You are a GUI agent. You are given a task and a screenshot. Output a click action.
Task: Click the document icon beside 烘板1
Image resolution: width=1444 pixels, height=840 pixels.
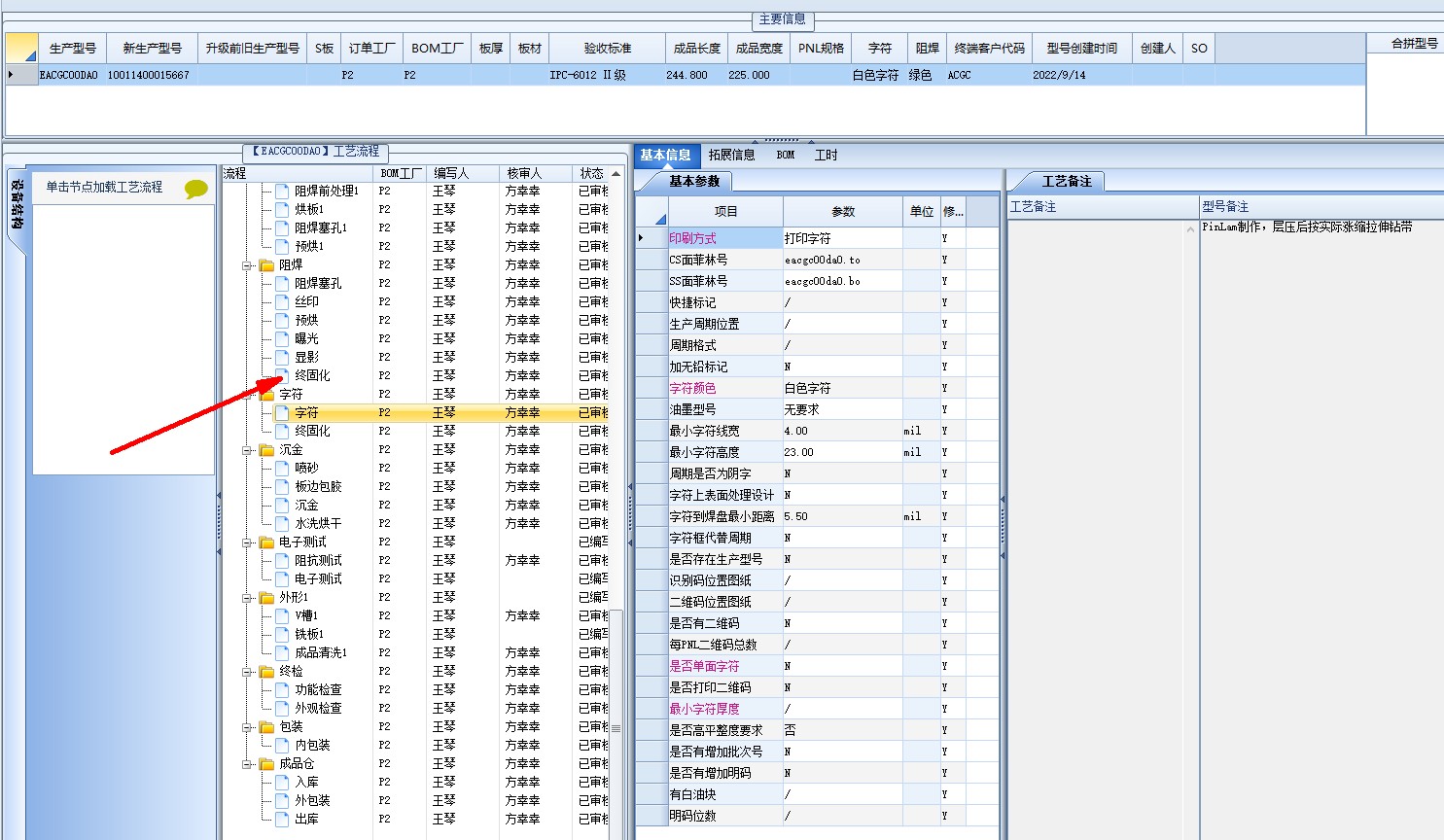tap(282, 209)
